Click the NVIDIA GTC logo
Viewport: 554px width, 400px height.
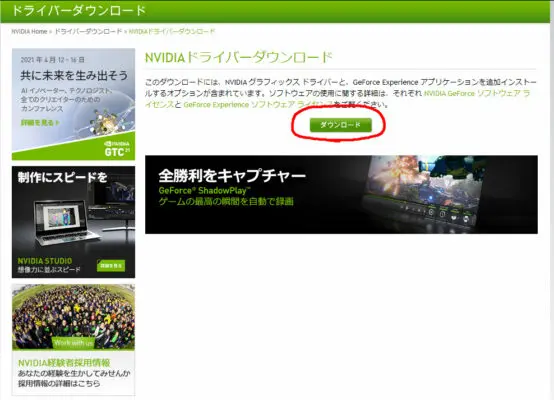click(117, 148)
